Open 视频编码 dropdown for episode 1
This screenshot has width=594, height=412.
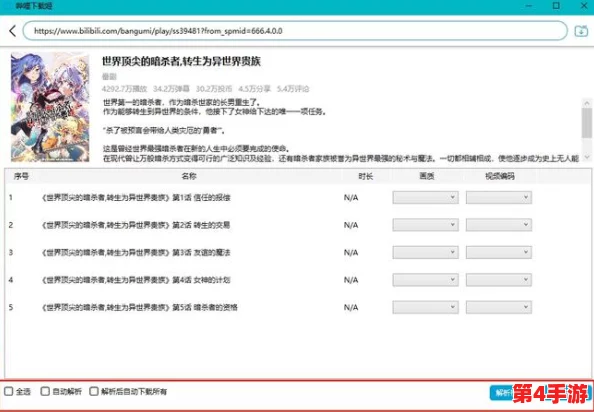(499, 197)
